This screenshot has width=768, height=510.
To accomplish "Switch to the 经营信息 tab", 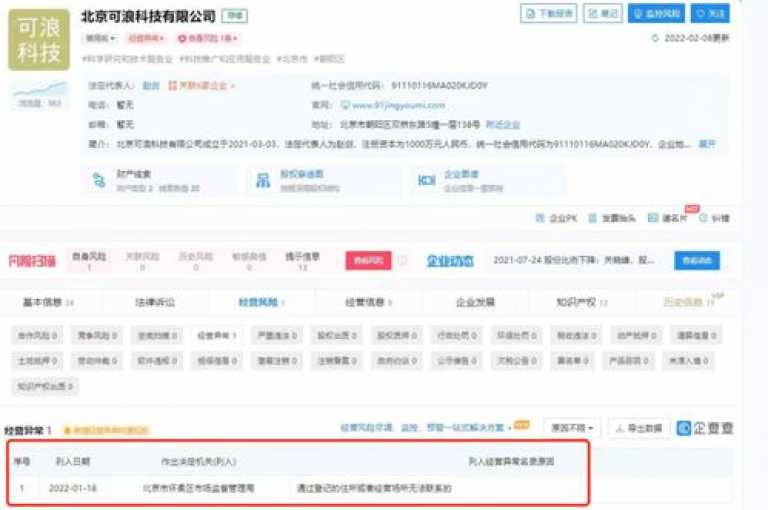I will (368, 302).
